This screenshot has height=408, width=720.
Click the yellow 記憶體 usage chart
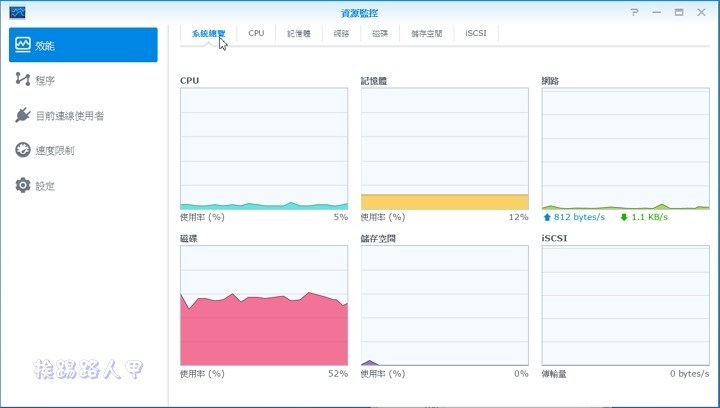tap(444, 148)
